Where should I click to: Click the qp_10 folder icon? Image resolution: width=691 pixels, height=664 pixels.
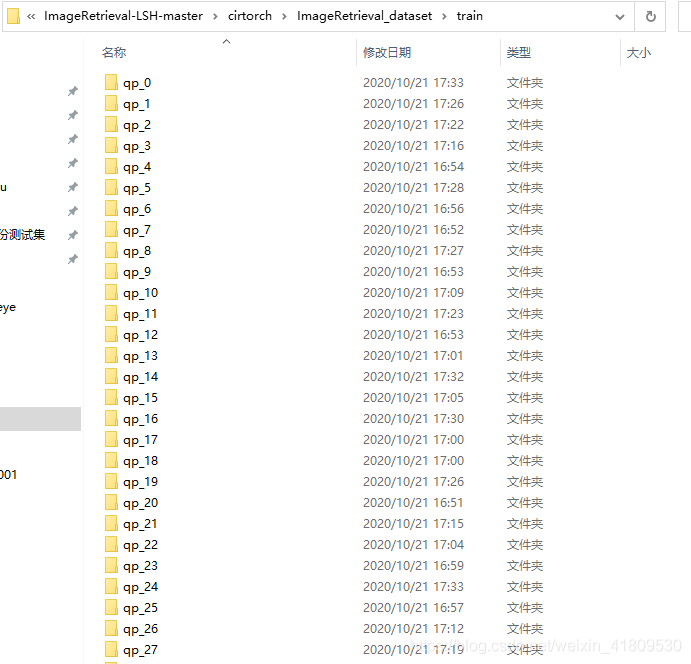coord(111,293)
